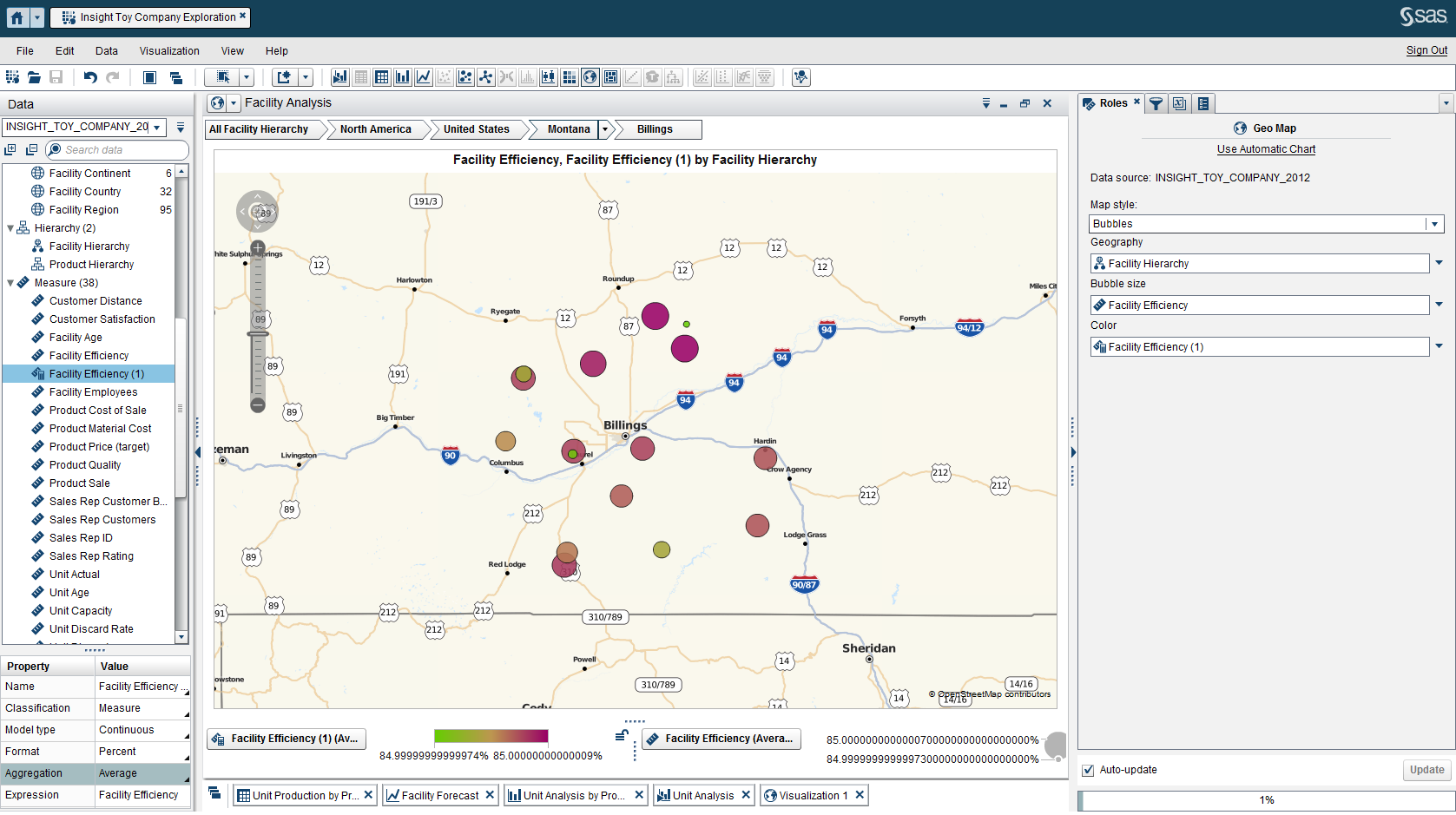
Task: Select the line chart visualization icon
Action: pos(423,77)
